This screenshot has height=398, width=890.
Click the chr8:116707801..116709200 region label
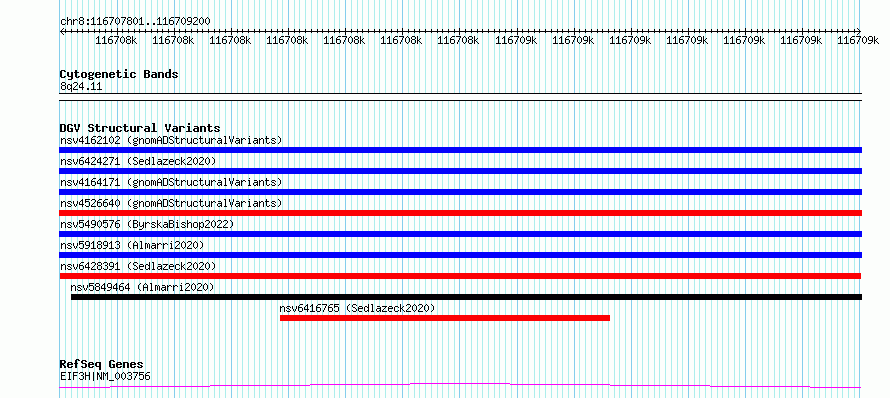coord(135,22)
